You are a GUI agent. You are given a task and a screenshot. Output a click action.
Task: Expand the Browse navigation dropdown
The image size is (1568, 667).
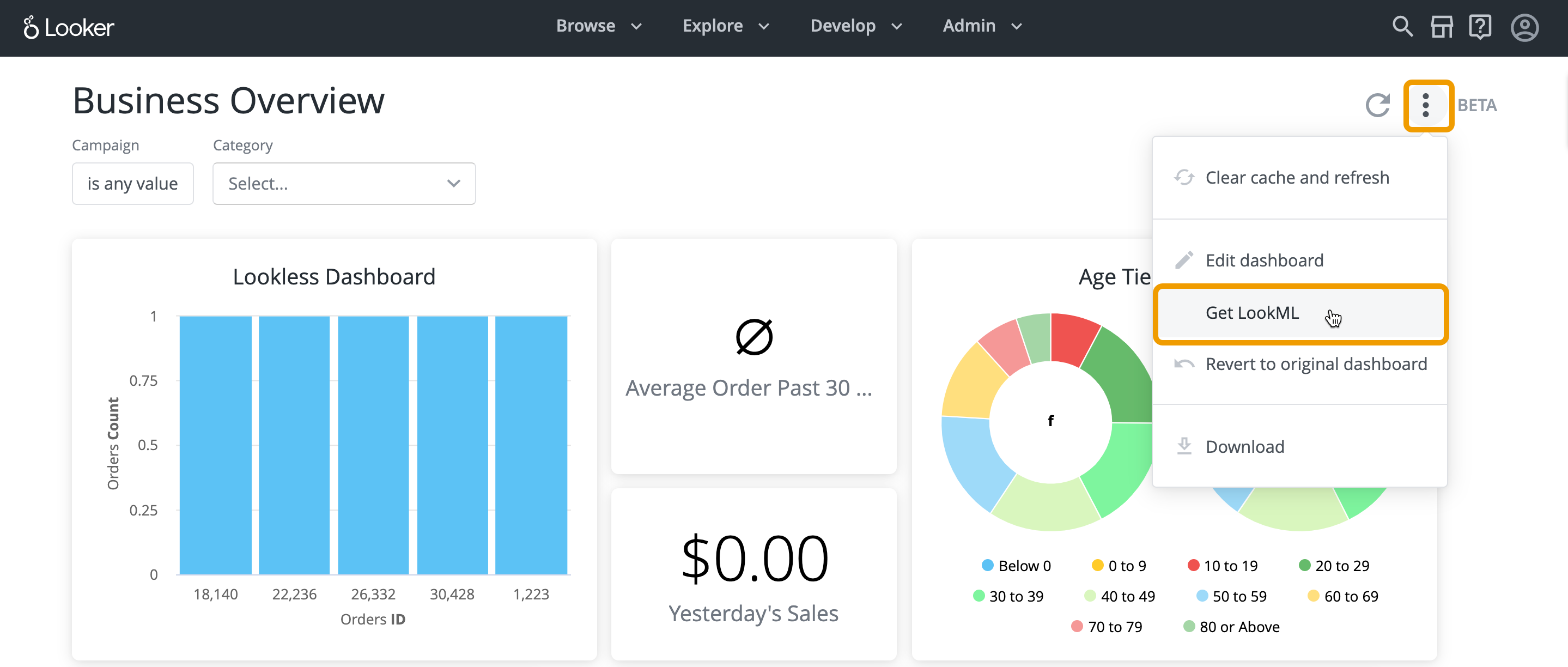(x=598, y=26)
